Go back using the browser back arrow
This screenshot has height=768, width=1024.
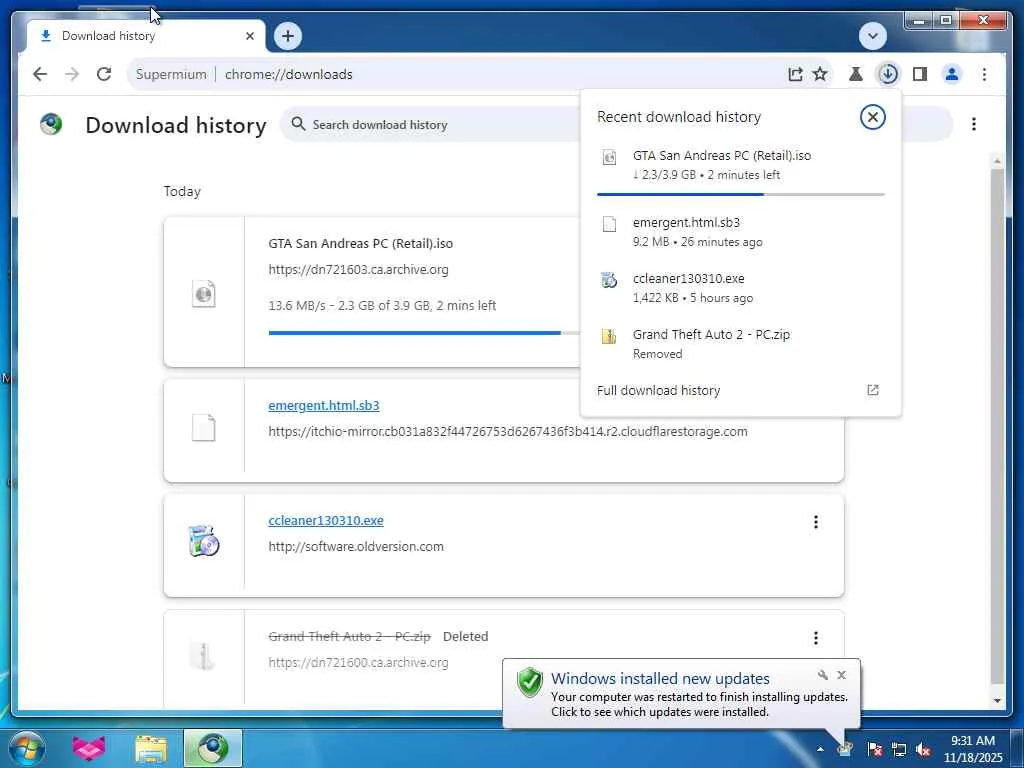pyautogui.click(x=40, y=74)
